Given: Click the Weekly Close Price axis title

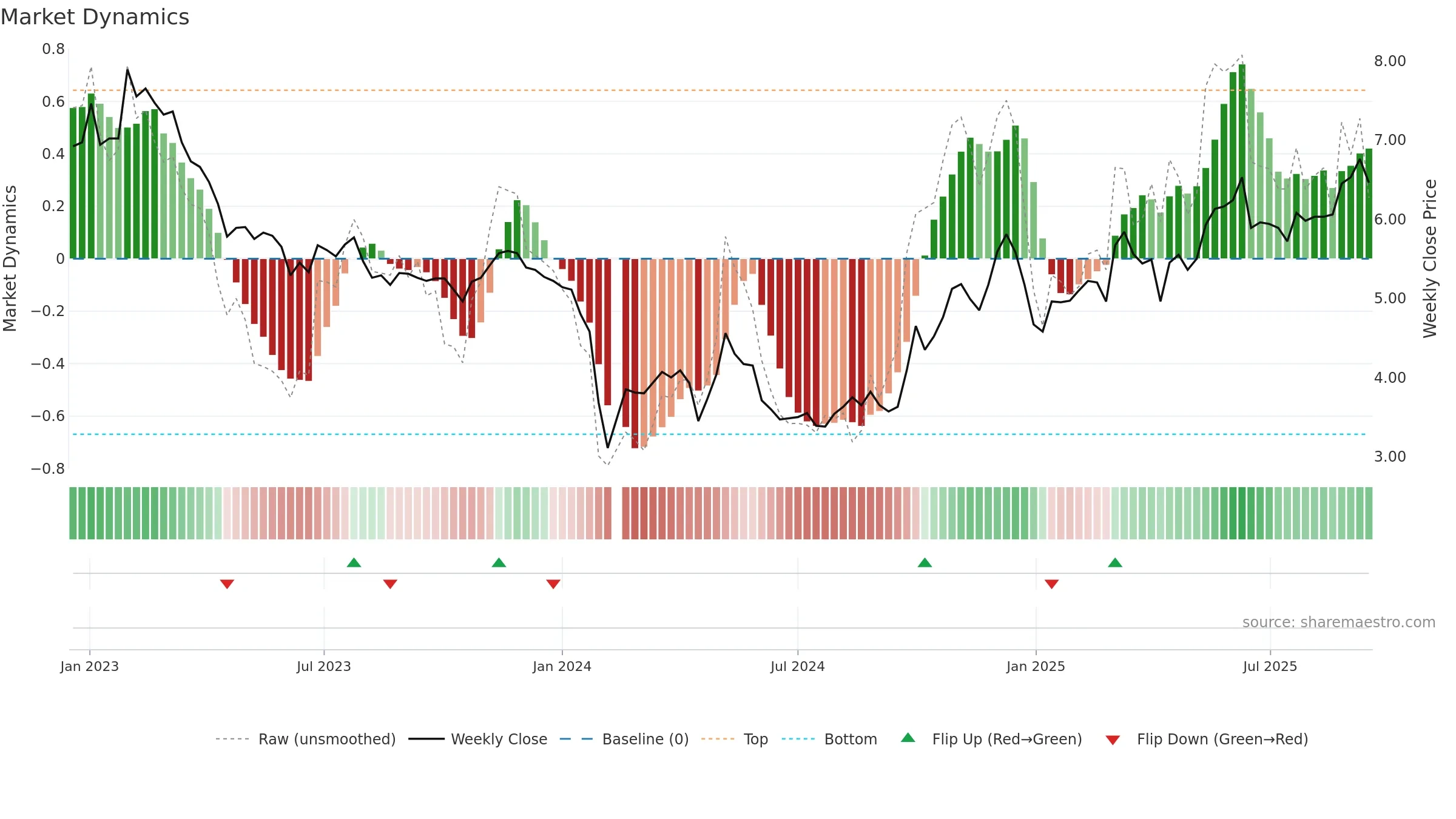Looking at the screenshot, I should (x=1430, y=258).
